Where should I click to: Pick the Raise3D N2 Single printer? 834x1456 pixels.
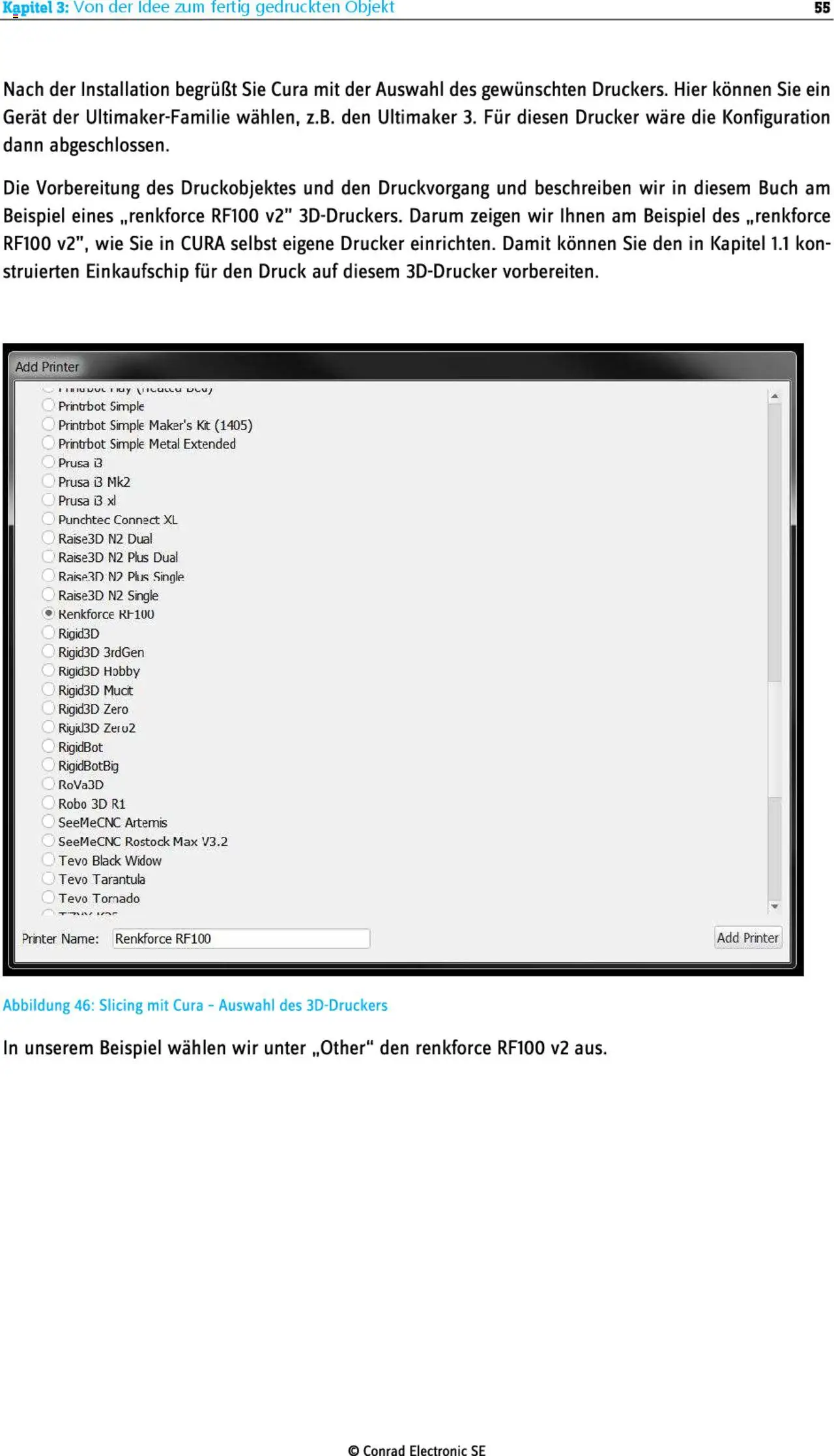(x=48, y=594)
